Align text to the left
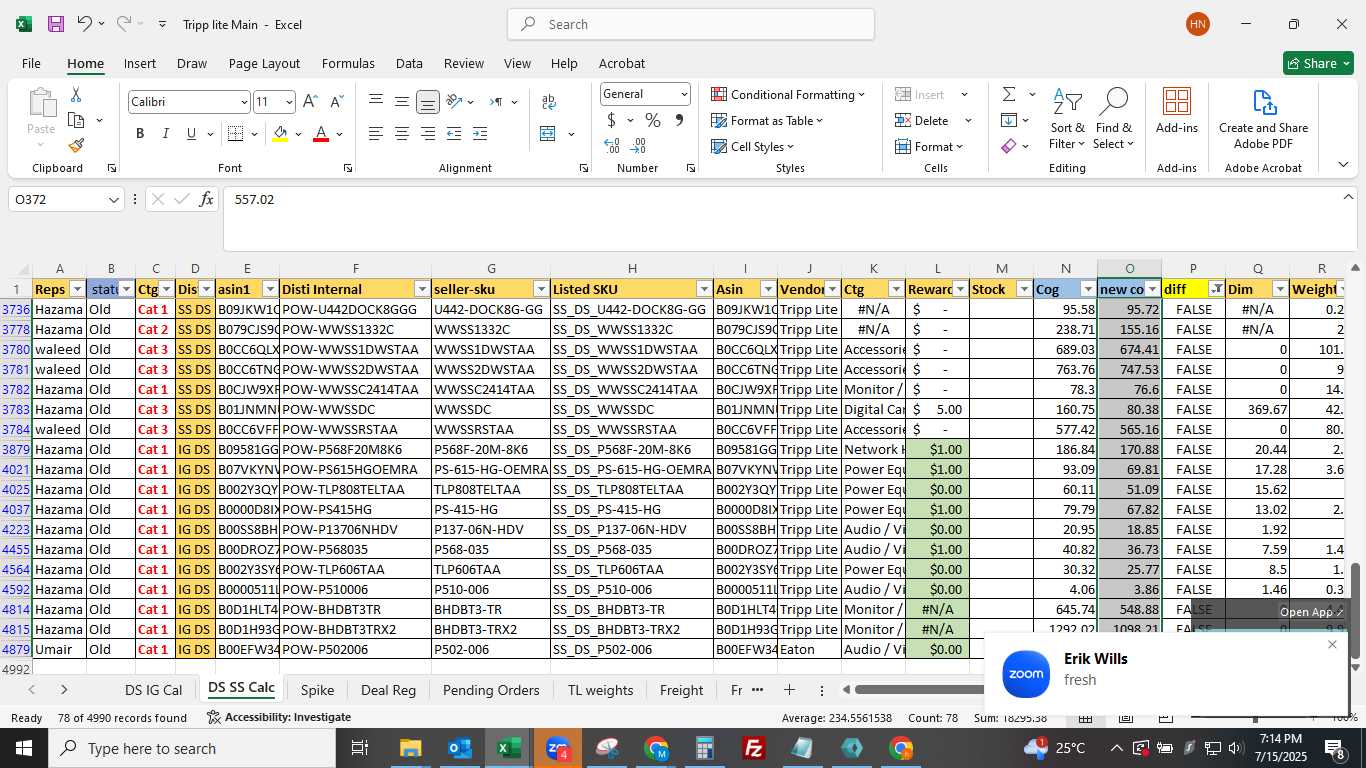This screenshot has width=1366, height=768. 375,134
